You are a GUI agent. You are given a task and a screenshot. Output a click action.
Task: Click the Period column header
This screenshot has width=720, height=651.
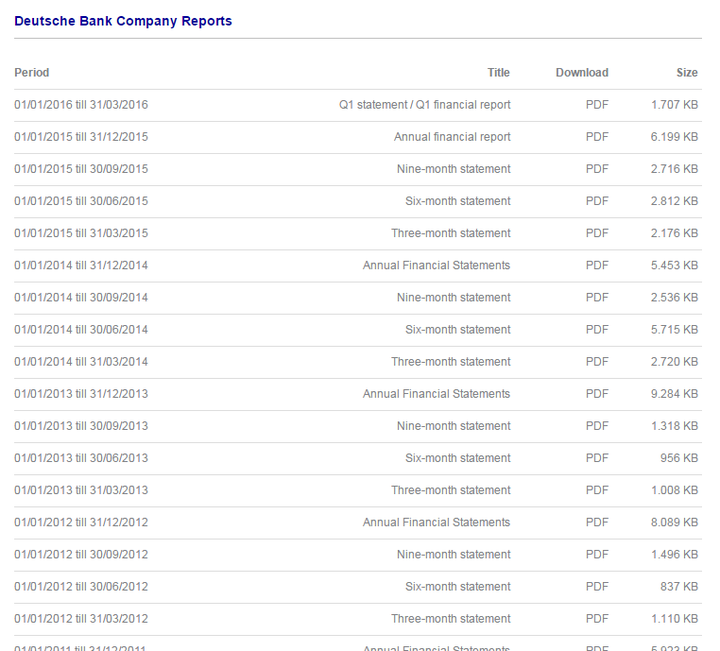click(x=32, y=72)
